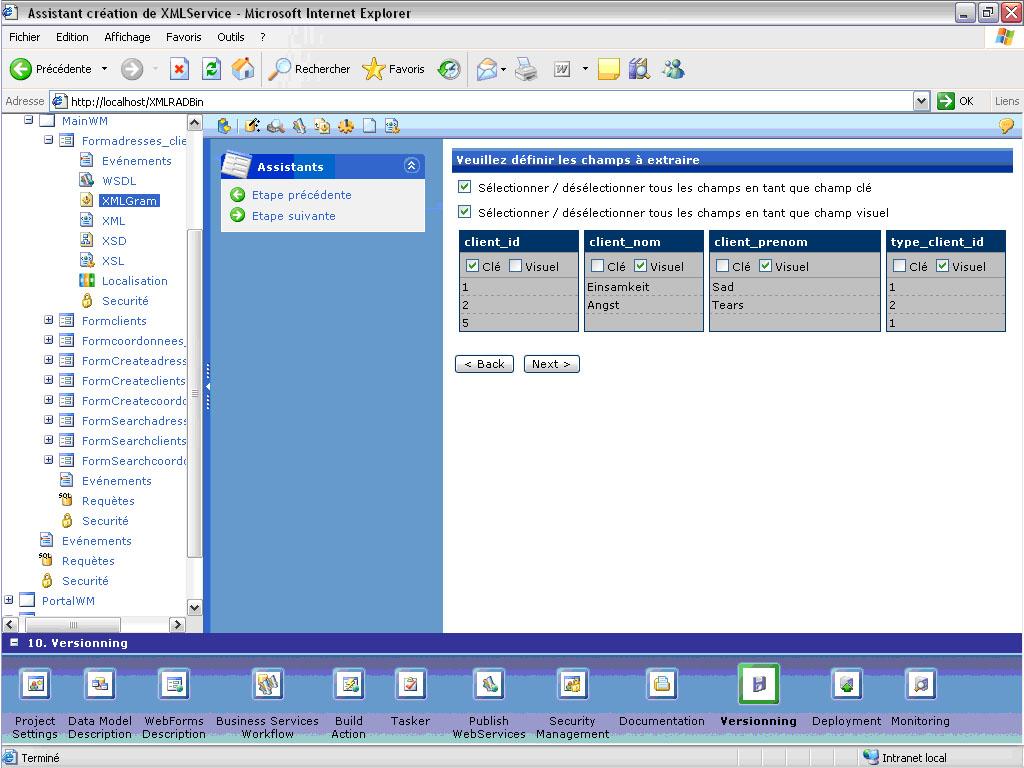This screenshot has width=1024, height=768.
Task: Open the address bar dropdown arrow
Action: (x=921, y=101)
